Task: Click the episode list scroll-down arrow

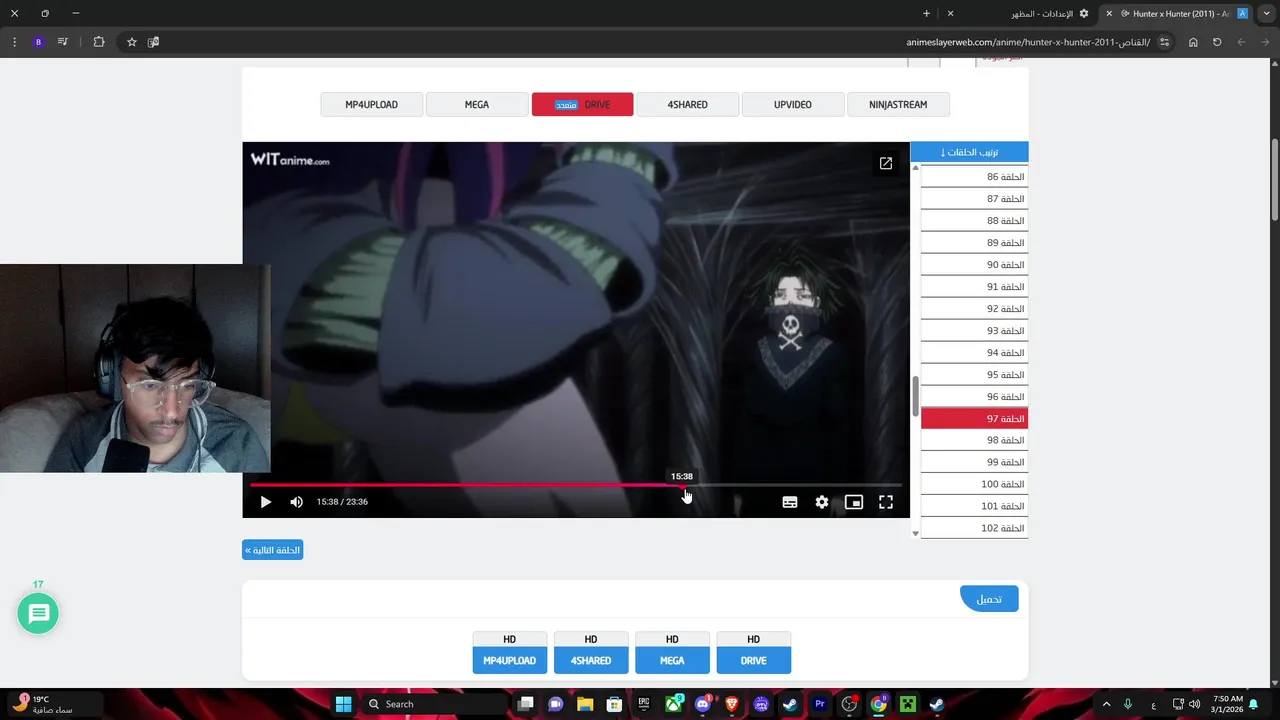Action: coord(915,534)
